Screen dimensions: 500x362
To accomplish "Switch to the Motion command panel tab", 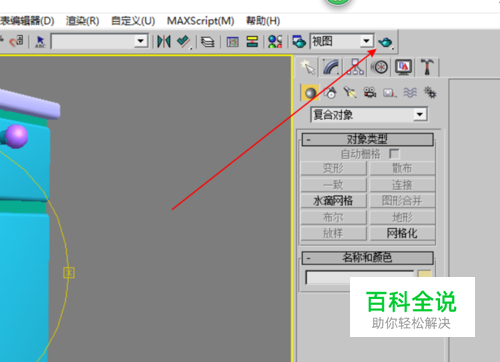I will (x=379, y=67).
